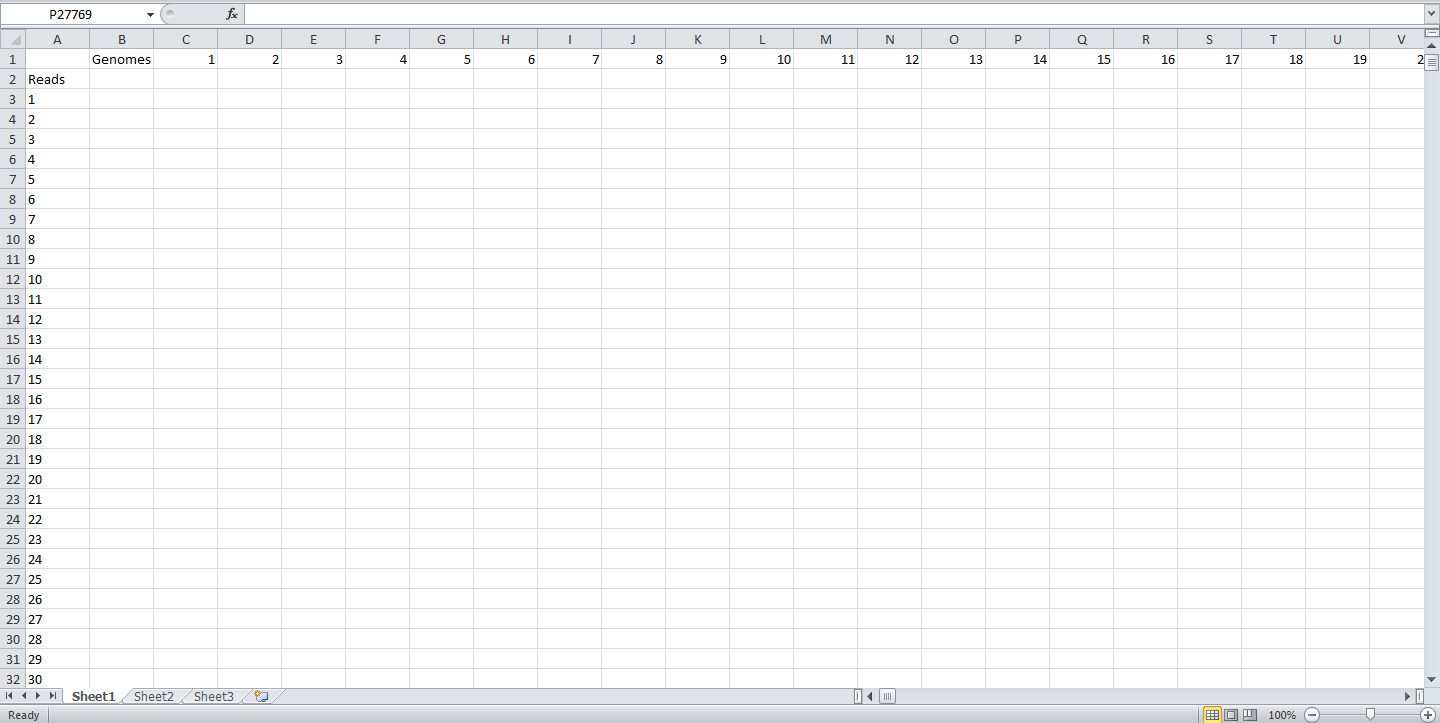Switch to Sheet2 tab
1440x723 pixels.
coord(154,696)
